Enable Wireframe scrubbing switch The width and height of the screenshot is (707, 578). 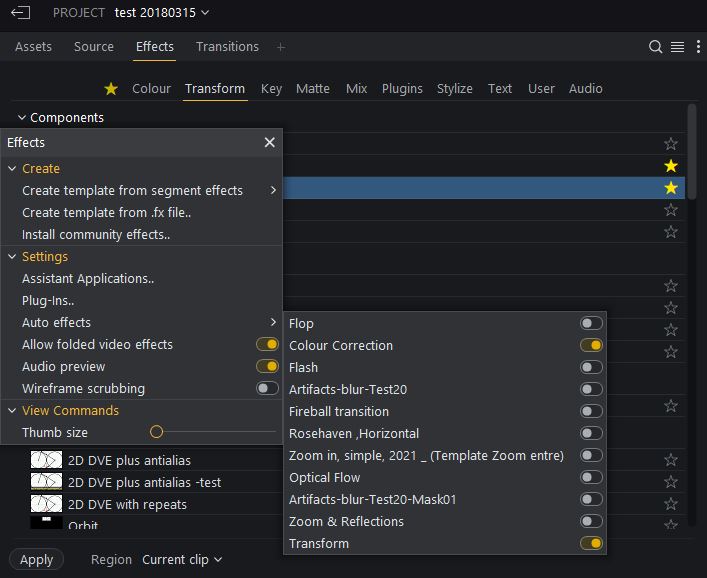click(x=267, y=388)
